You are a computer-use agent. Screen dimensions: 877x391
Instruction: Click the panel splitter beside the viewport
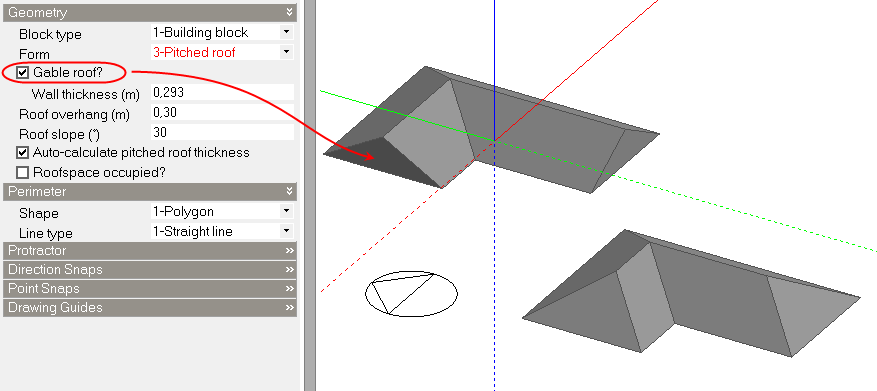[x=310, y=195]
